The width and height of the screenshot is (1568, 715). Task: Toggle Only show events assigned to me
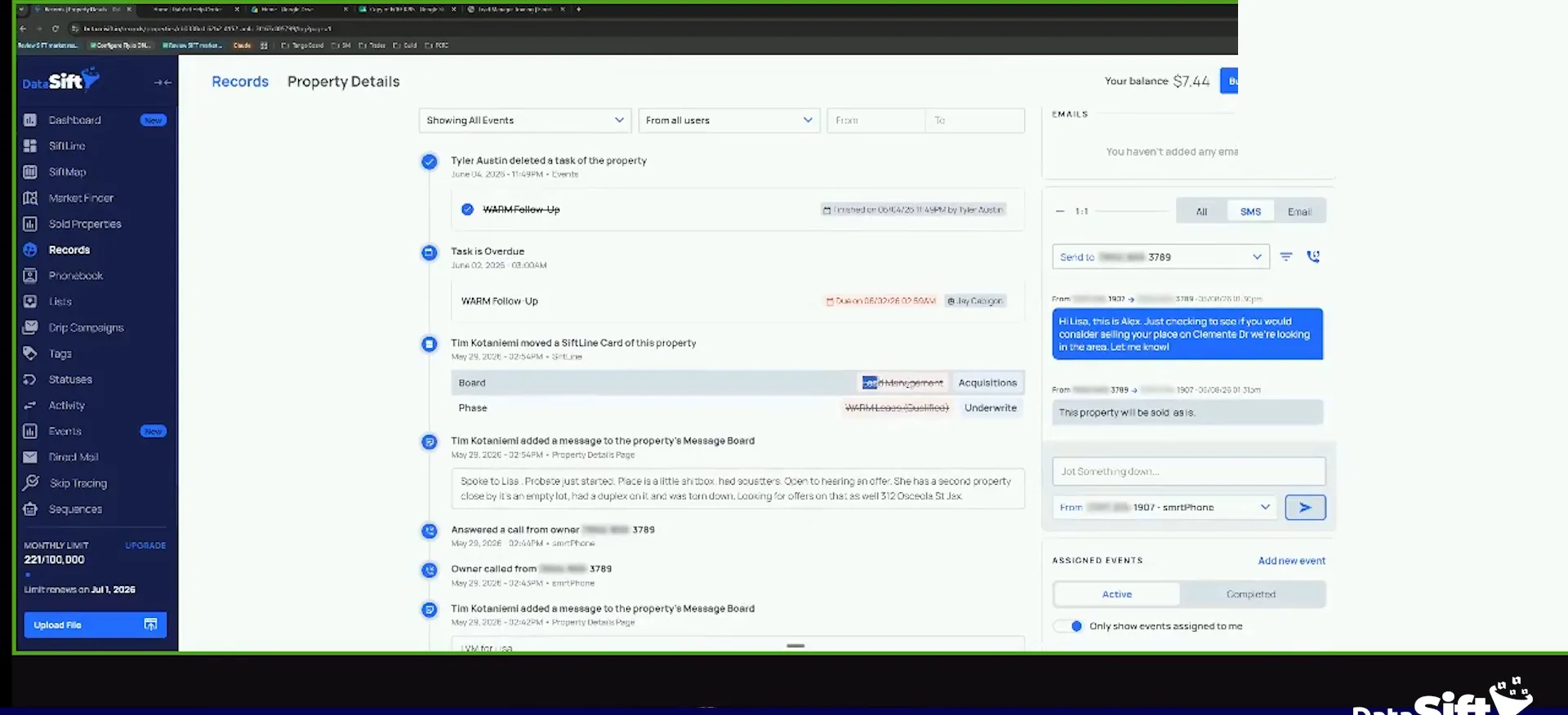tap(1069, 626)
